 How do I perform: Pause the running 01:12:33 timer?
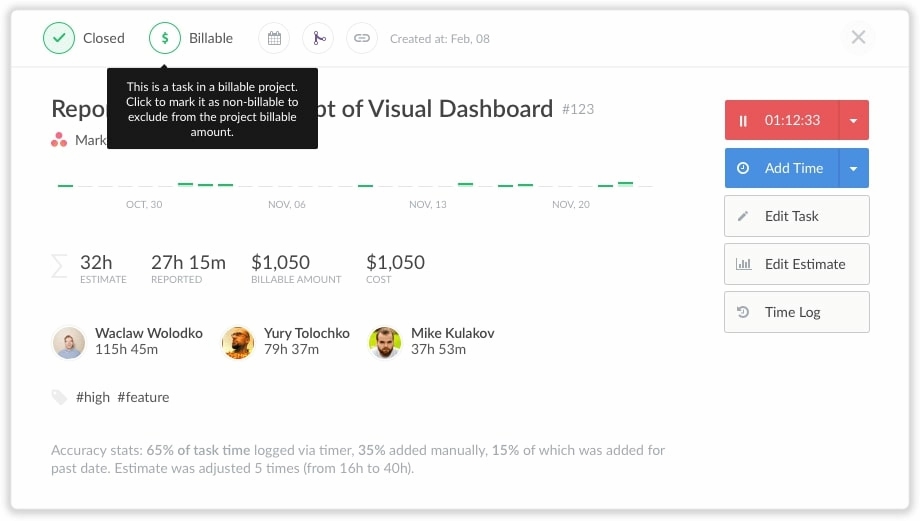click(x=782, y=120)
